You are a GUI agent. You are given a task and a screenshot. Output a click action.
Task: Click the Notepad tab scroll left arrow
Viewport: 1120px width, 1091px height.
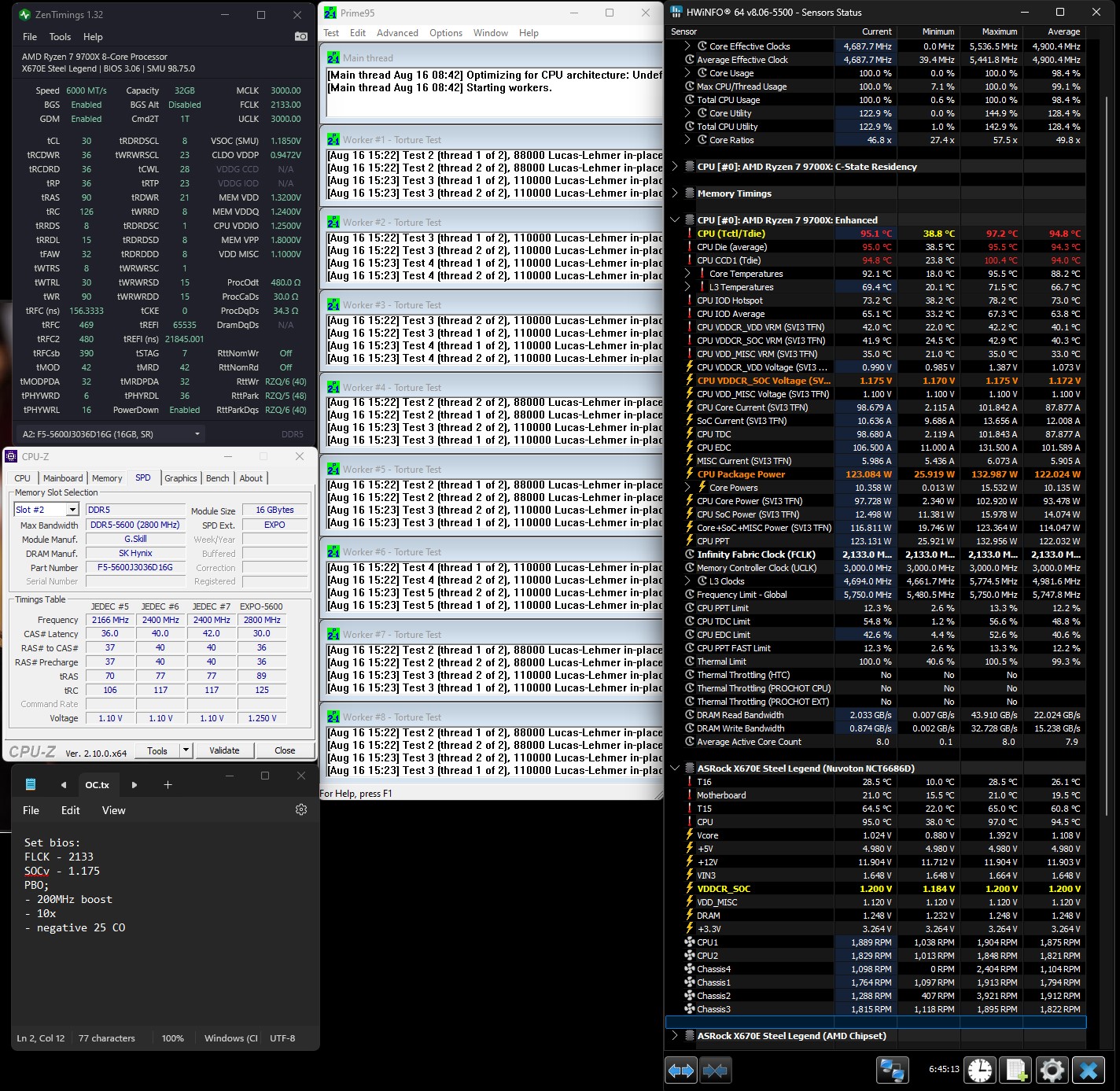tap(64, 785)
